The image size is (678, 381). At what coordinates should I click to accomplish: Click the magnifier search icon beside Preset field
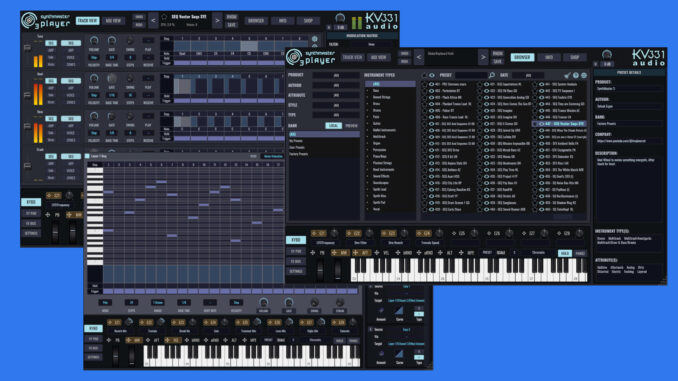click(x=492, y=75)
